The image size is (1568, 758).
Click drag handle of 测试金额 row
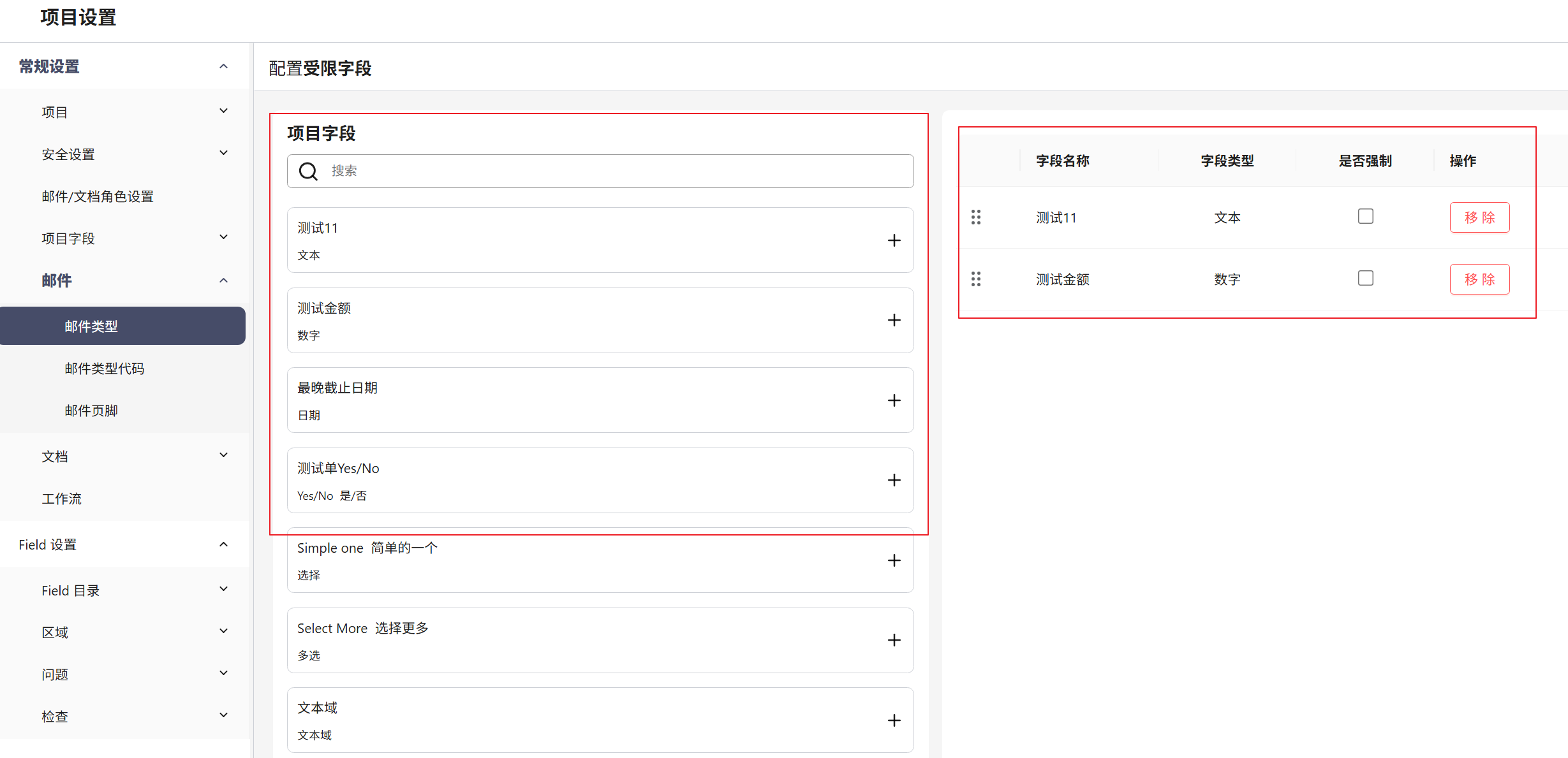(975, 279)
